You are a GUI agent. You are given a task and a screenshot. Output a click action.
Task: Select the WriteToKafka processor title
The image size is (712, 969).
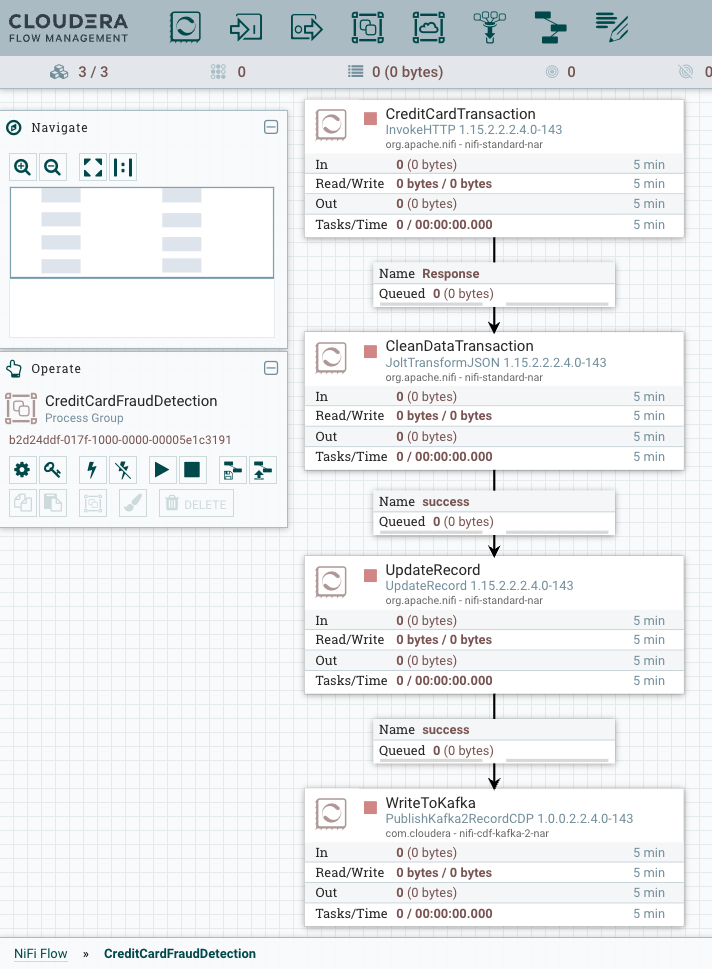pyautogui.click(x=430, y=803)
